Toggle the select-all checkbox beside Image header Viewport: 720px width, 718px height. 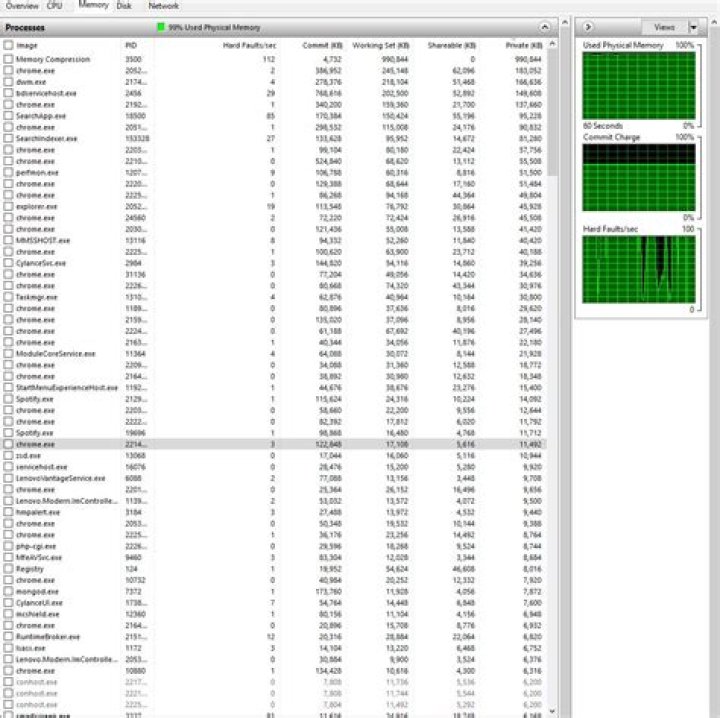pos(8,45)
